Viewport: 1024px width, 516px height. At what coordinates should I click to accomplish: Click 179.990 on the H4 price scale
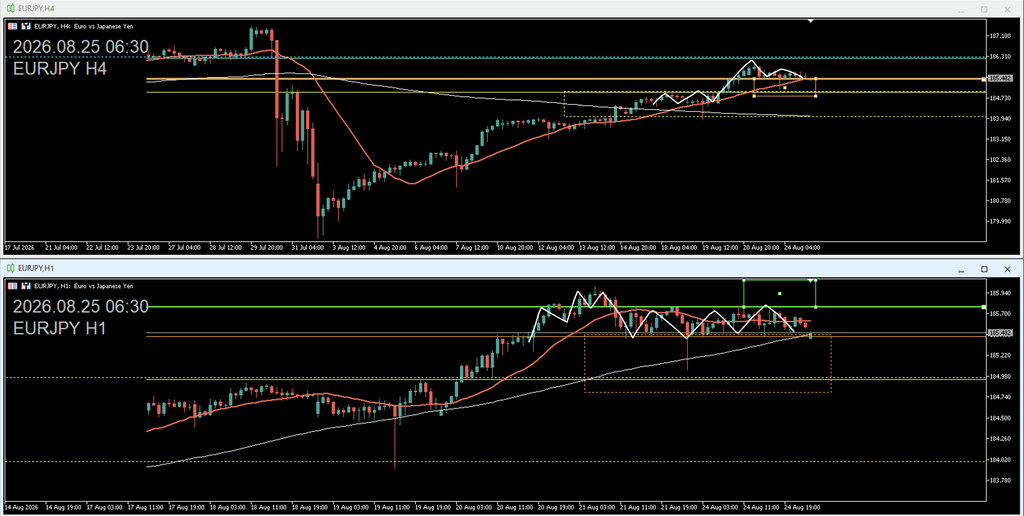[x=1000, y=221]
